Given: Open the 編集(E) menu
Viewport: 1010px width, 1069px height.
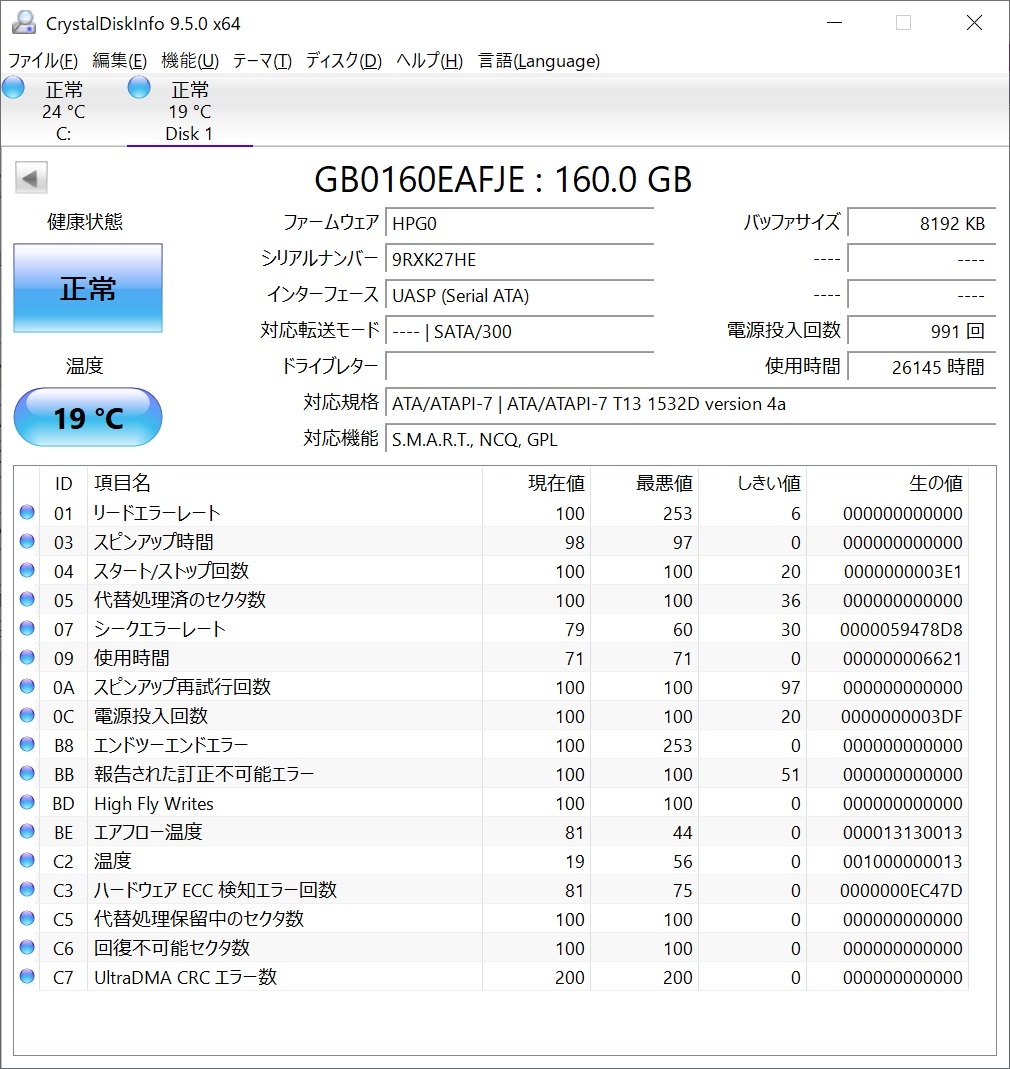Looking at the screenshot, I should click(x=119, y=61).
